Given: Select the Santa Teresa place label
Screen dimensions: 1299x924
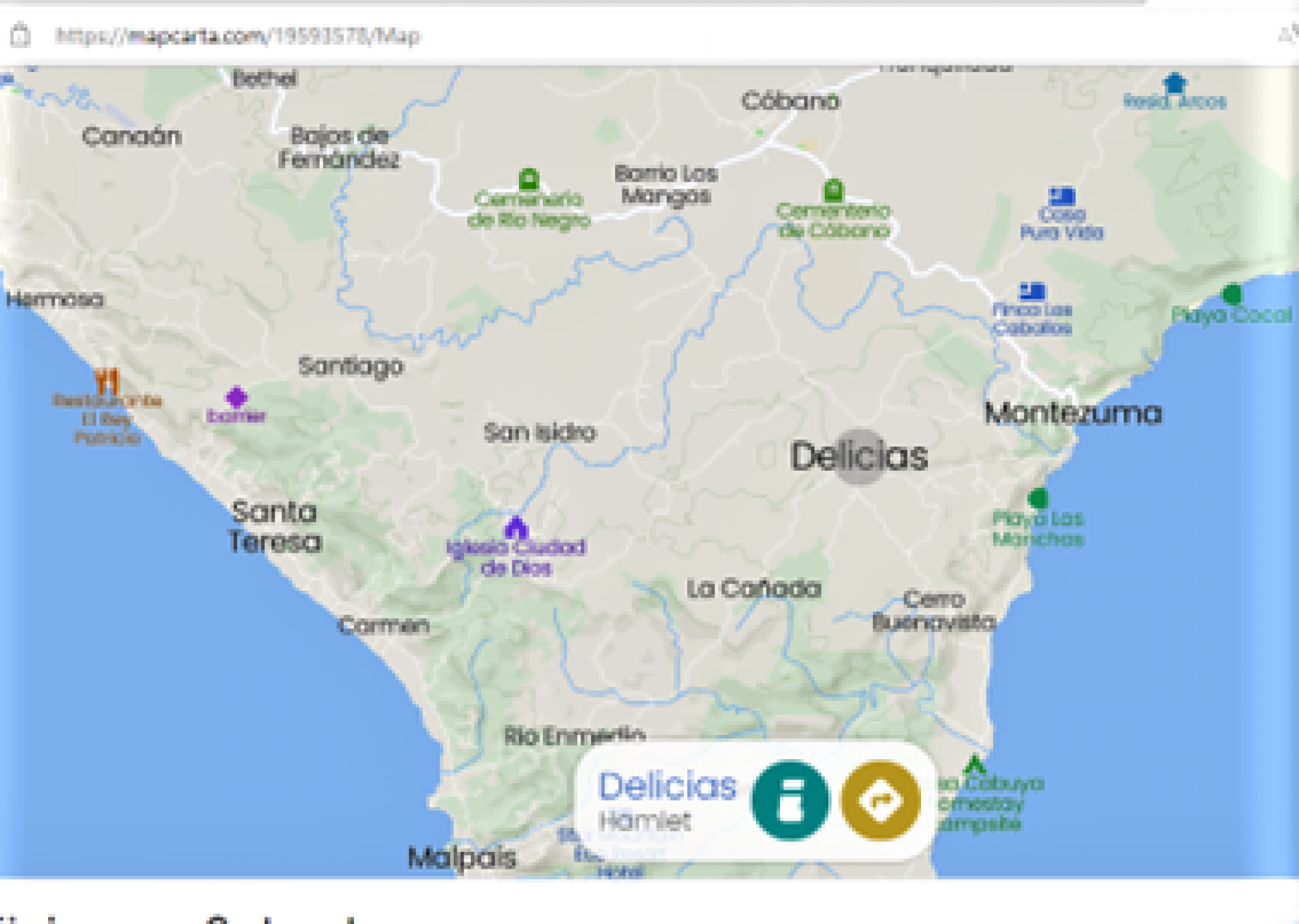Looking at the screenshot, I should coord(275,527).
